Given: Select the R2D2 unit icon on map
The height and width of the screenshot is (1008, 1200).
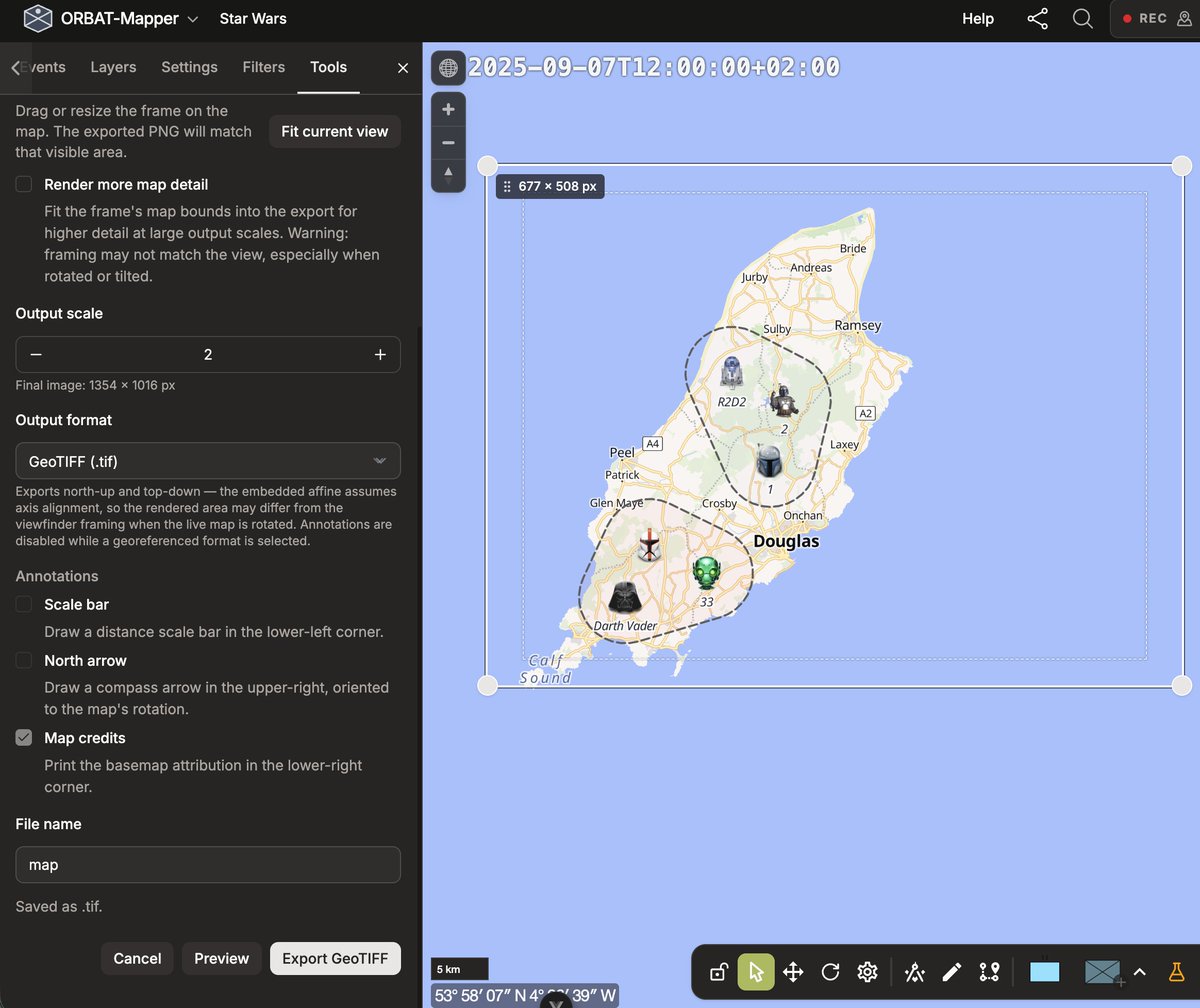Looking at the screenshot, I should tap(732, 373).
